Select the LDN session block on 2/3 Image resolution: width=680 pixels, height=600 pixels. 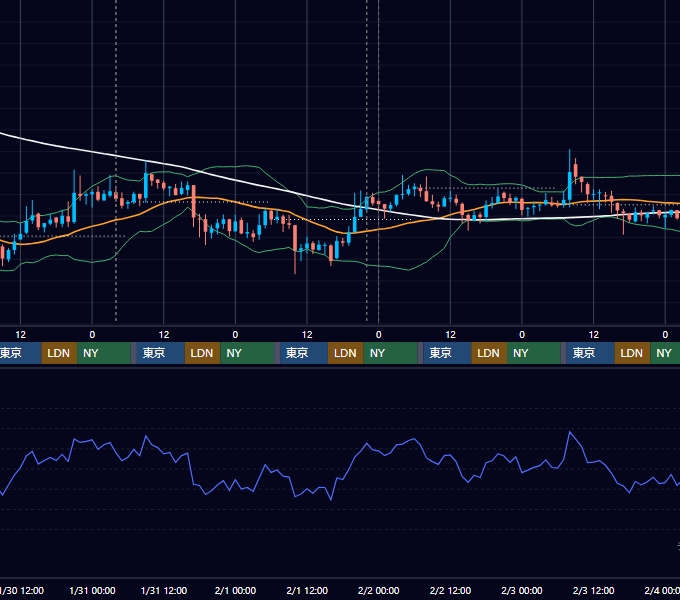click(x=632, y=353)
